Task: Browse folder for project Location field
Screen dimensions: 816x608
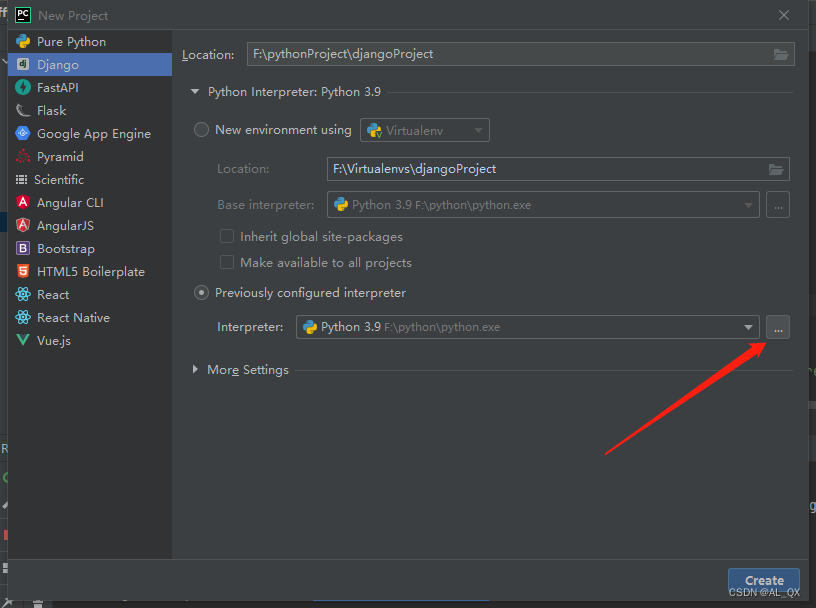Action: point(781,54)
